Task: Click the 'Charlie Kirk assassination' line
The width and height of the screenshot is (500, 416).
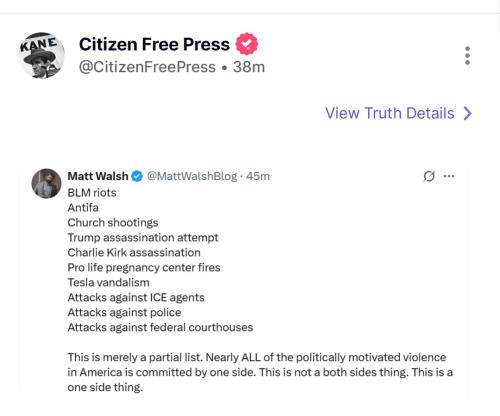Action: click(x=134, y=252)
